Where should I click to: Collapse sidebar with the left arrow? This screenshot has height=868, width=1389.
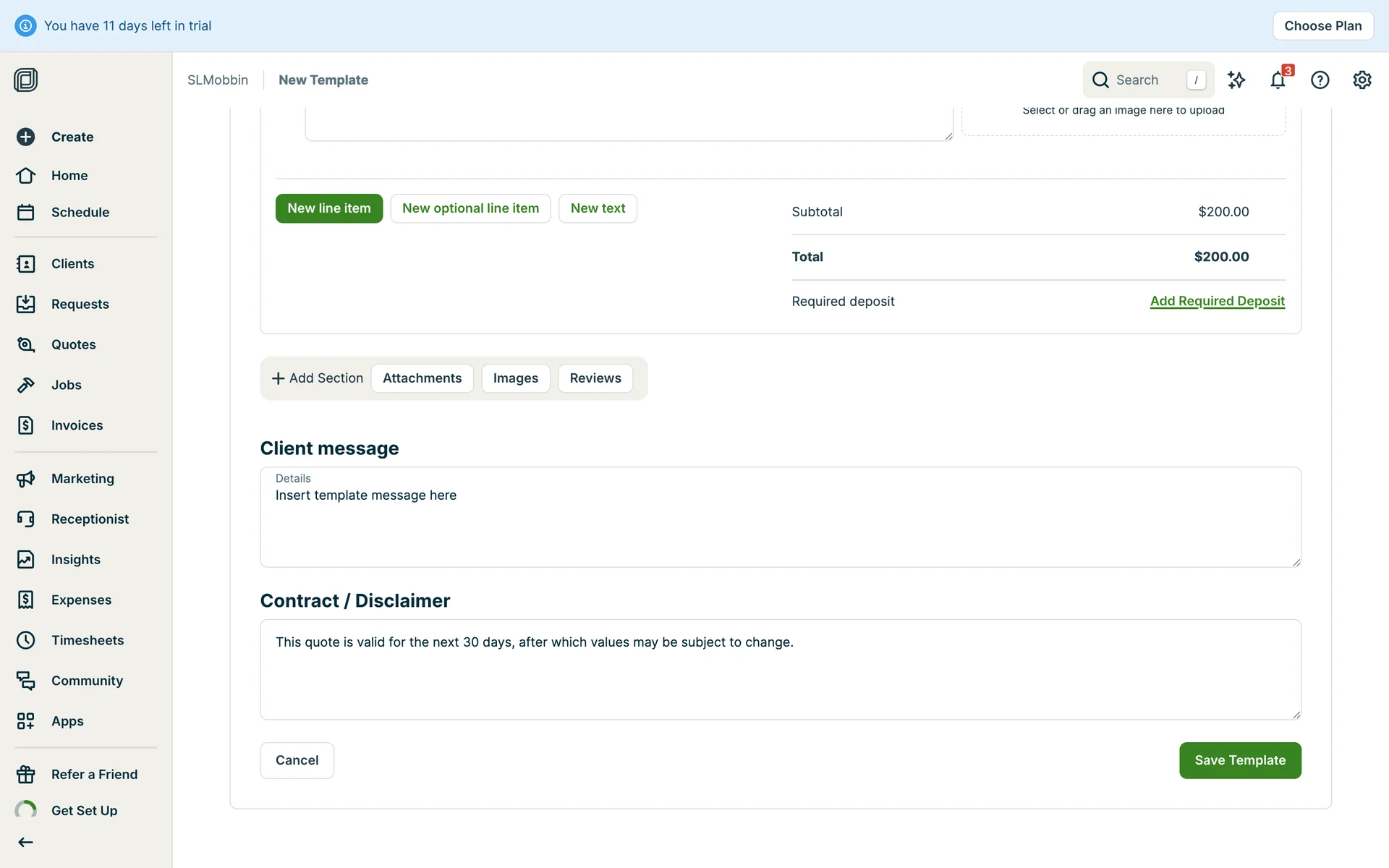tap(26, 842)
